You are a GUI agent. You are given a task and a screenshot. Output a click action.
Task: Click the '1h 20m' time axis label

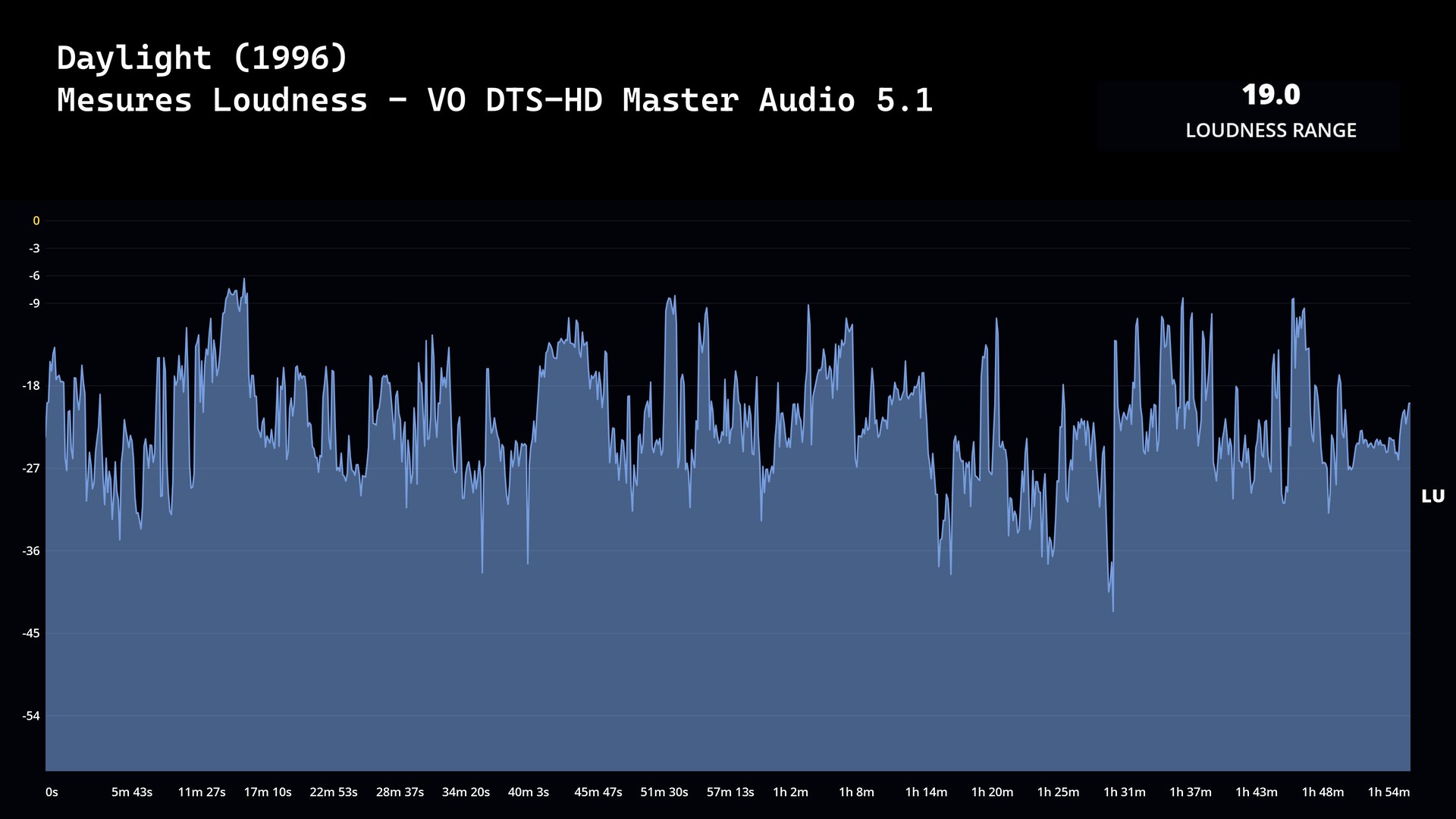[x=992, y=792]
